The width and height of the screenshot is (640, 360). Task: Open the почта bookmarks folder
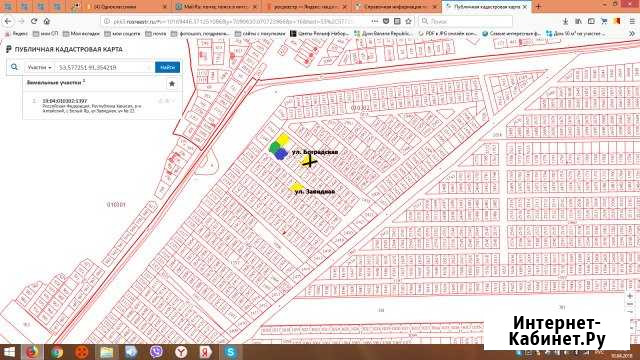pyautogui.click(x=156, y=33)
